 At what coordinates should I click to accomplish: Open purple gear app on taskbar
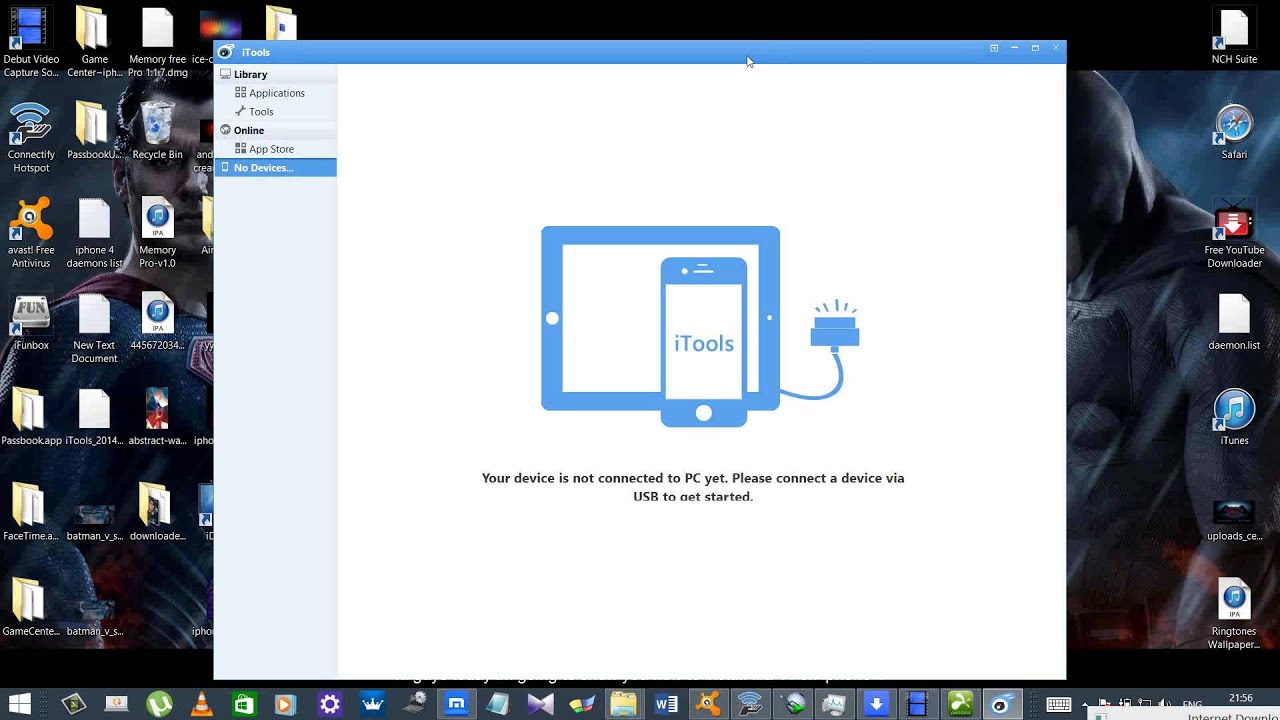tap(329, 704)
